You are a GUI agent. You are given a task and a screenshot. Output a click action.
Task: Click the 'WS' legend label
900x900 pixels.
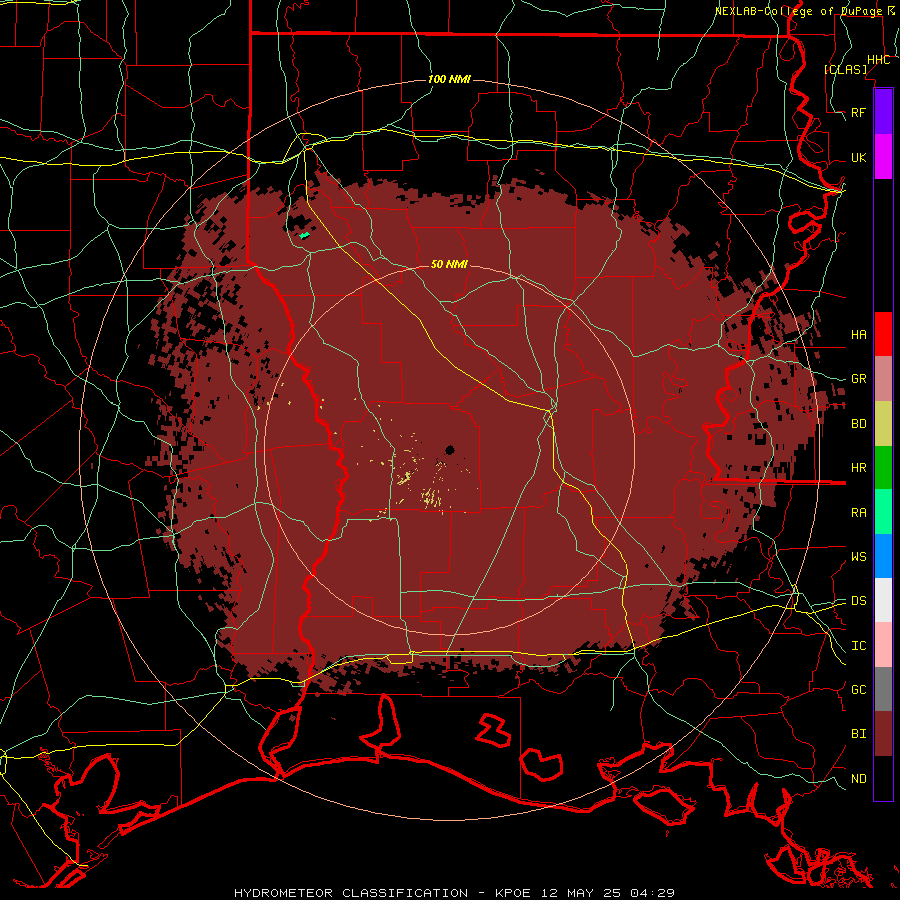(x=859, y=557)
